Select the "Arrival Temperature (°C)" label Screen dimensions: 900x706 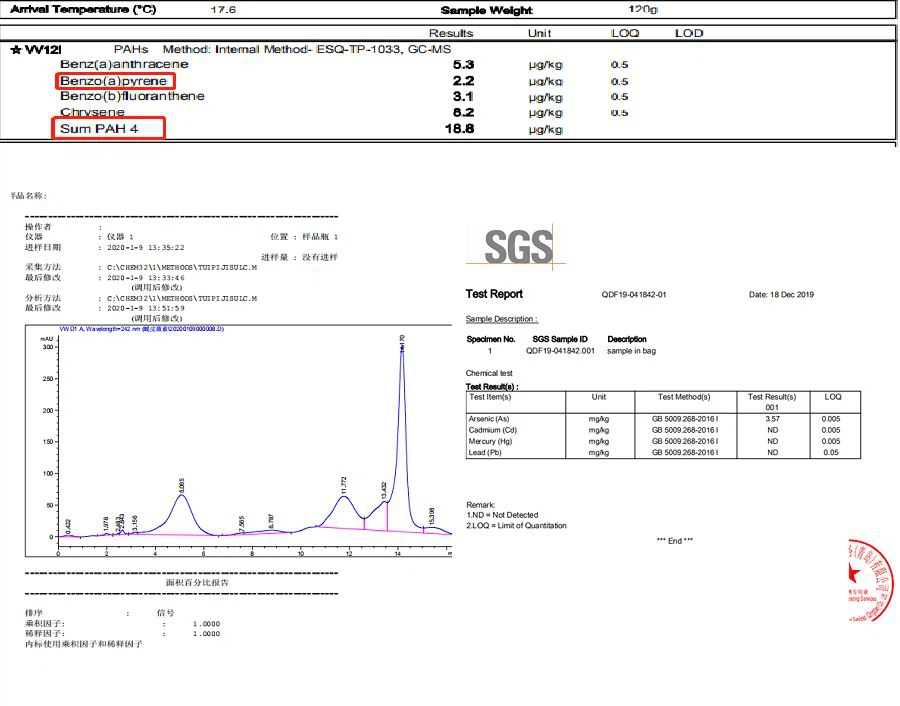pyautogui.click(x=83, y=9)
